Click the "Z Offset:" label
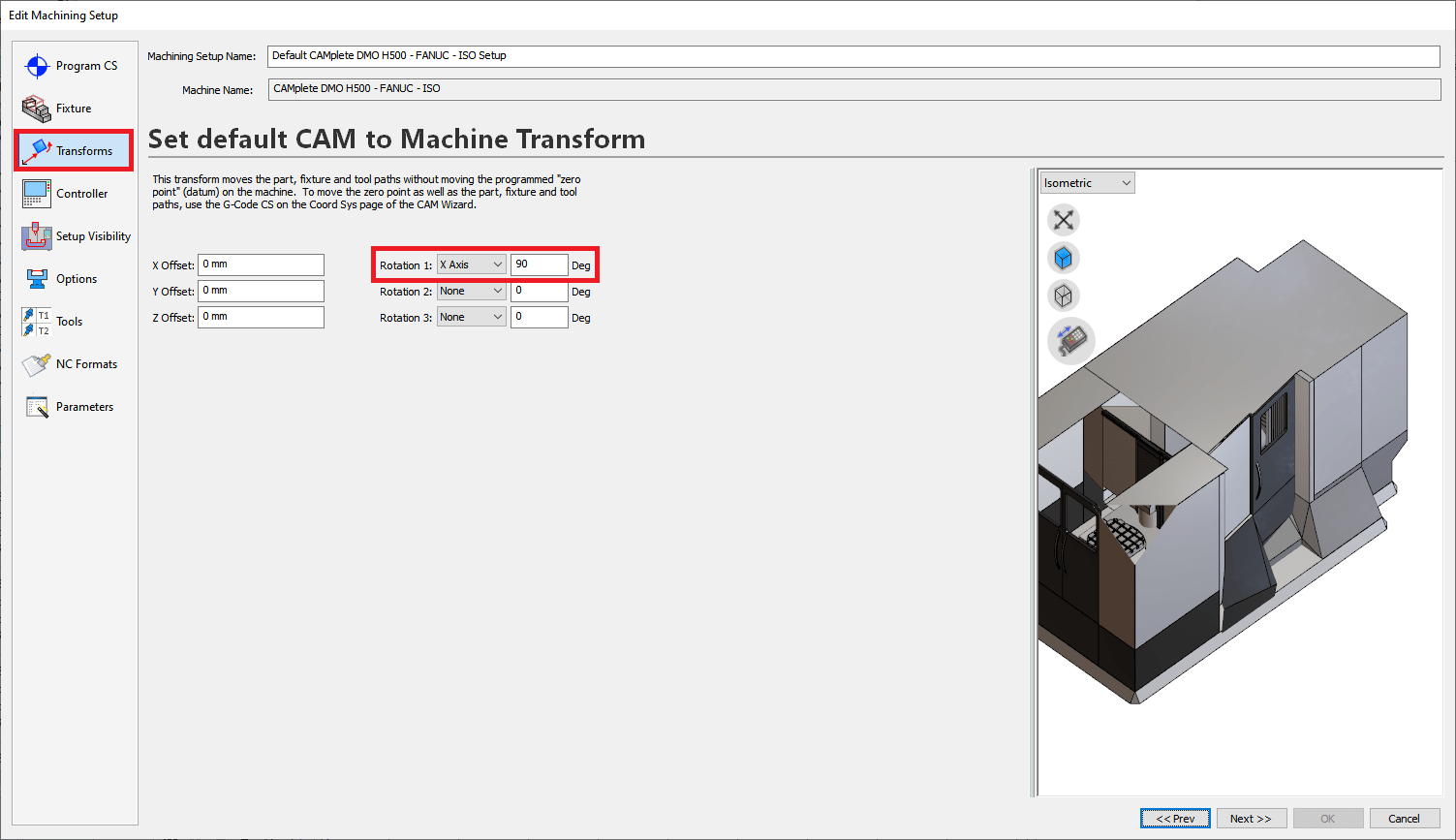Viewport: 1456px width, 840px height. (x=173, y=318)
